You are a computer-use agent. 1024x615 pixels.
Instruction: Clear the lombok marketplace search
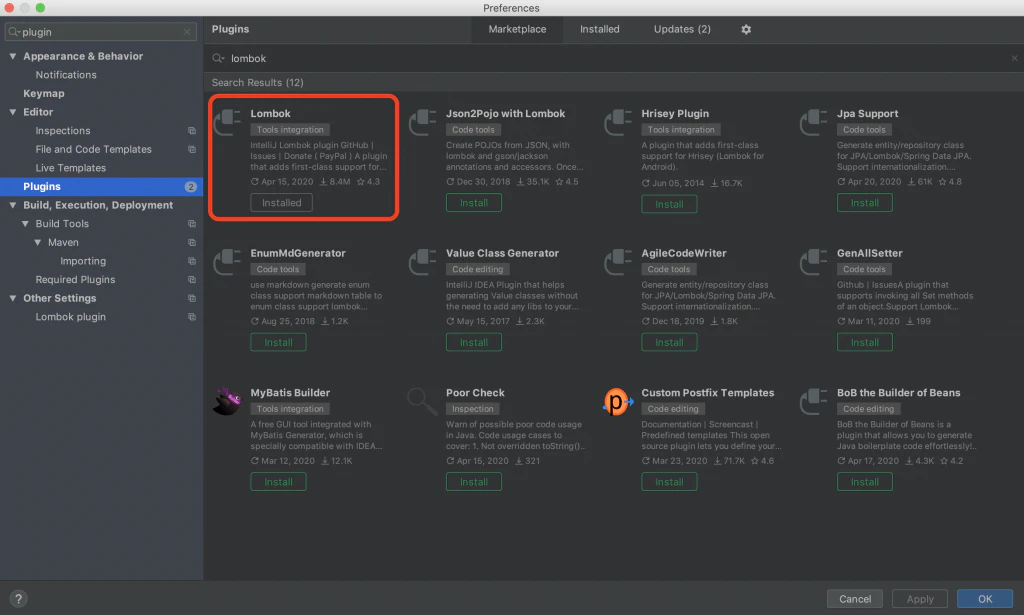(x=1014, y=58)
